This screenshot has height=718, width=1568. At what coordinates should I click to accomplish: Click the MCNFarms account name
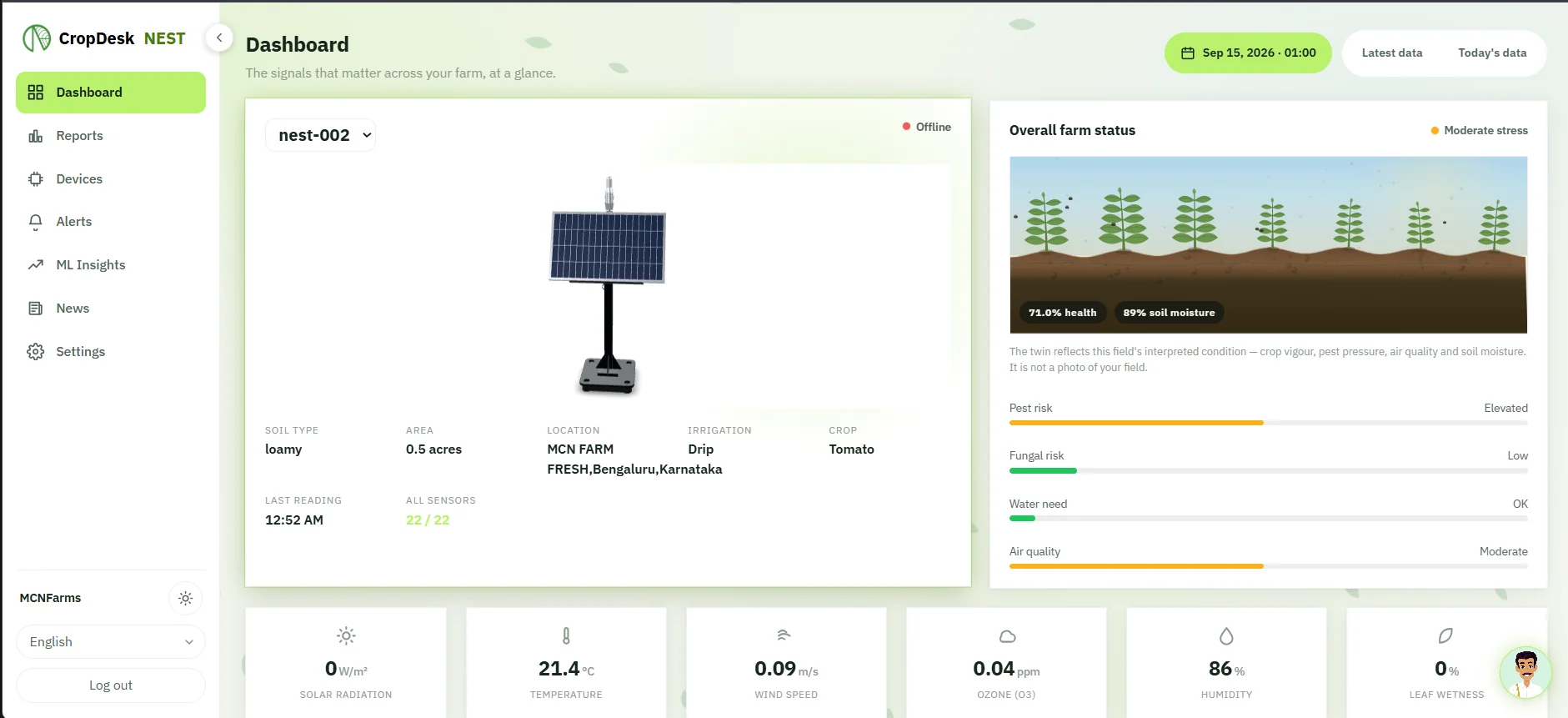[51, 598]
